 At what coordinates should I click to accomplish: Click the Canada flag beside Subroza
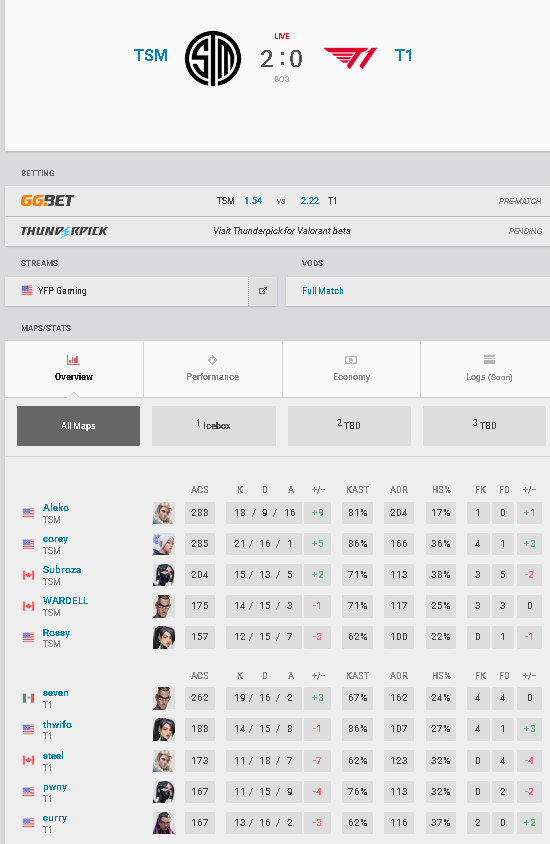pyautogui.click(x=29, y=575)
